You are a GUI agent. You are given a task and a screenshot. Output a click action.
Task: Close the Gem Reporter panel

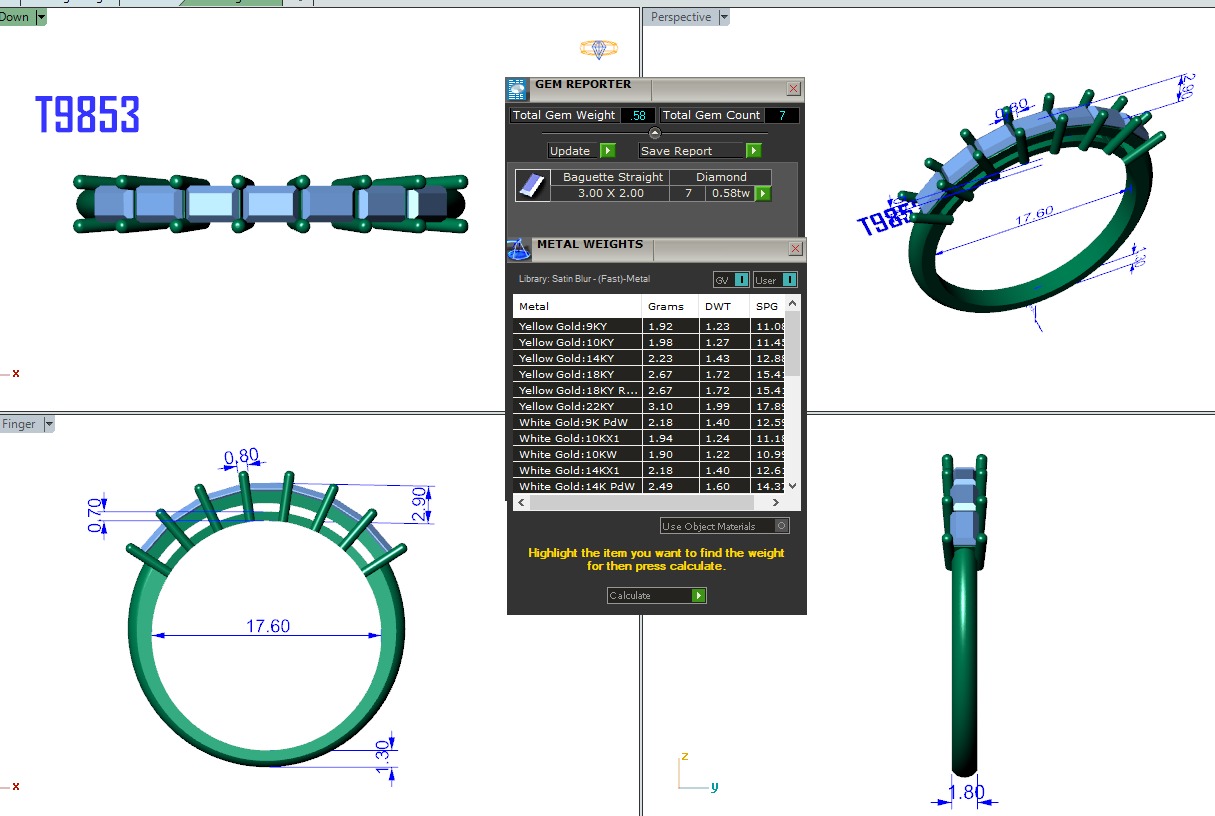pos(793,88)
